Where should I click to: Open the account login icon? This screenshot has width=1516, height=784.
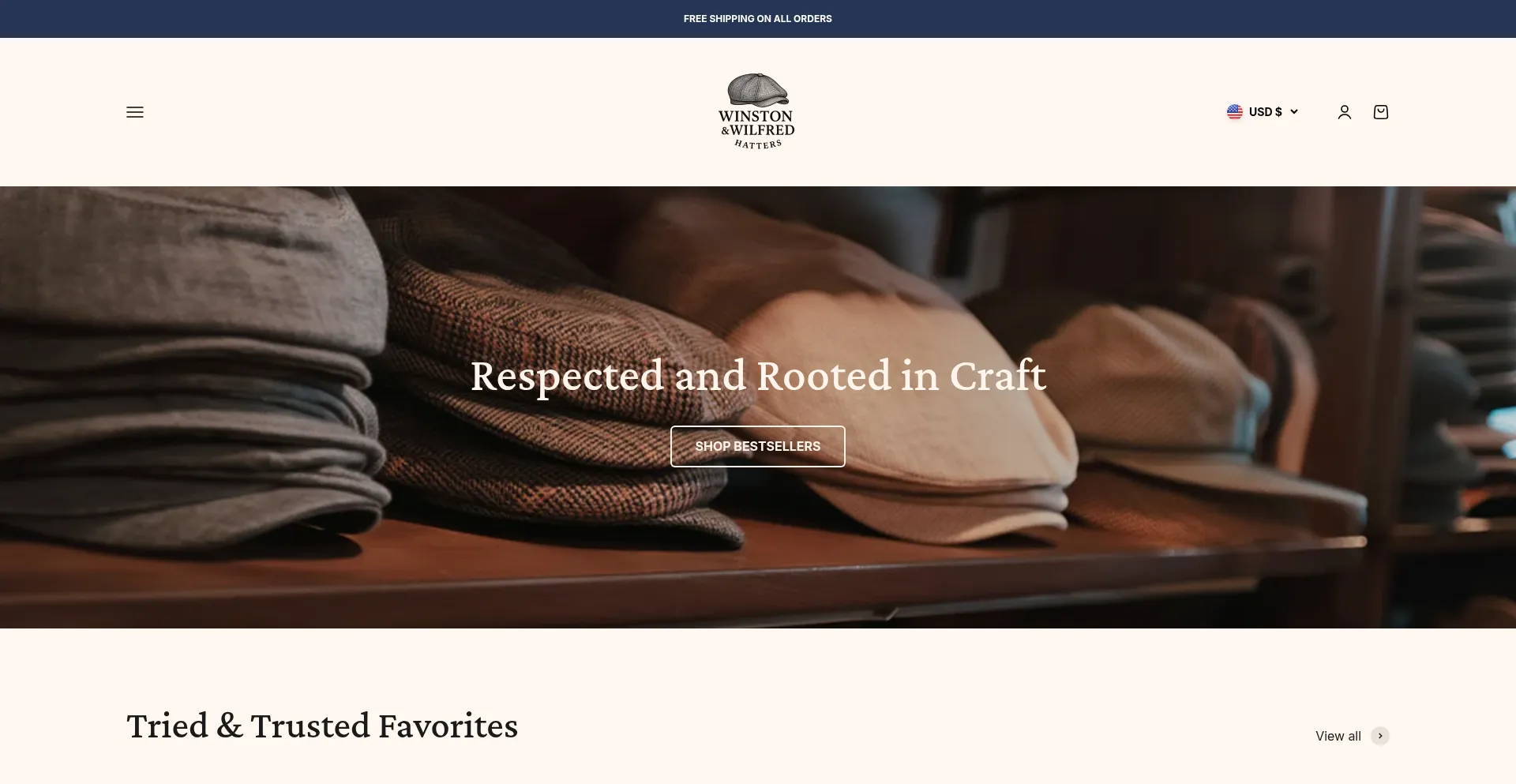pyautogui.click(x=1344, y=112)
